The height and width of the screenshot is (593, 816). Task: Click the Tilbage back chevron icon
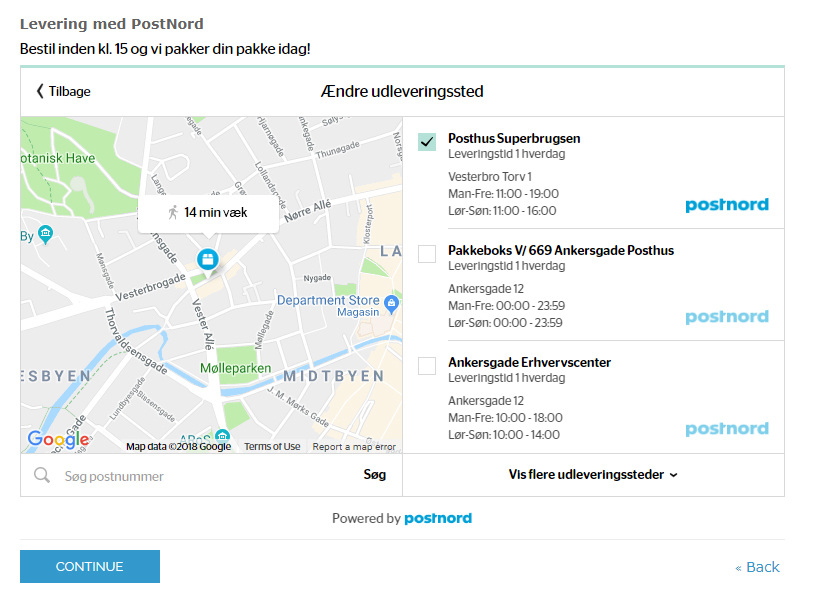pos(40,91)
